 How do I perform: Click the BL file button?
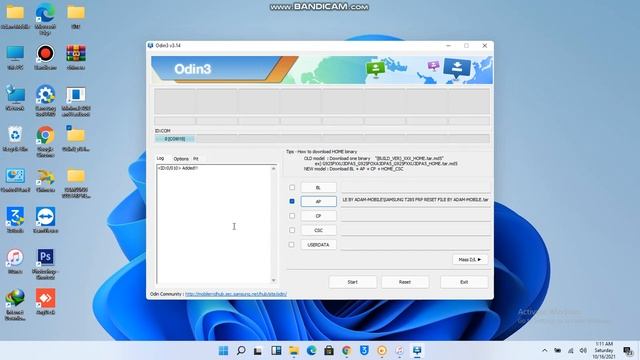click(x=318, y=187)
